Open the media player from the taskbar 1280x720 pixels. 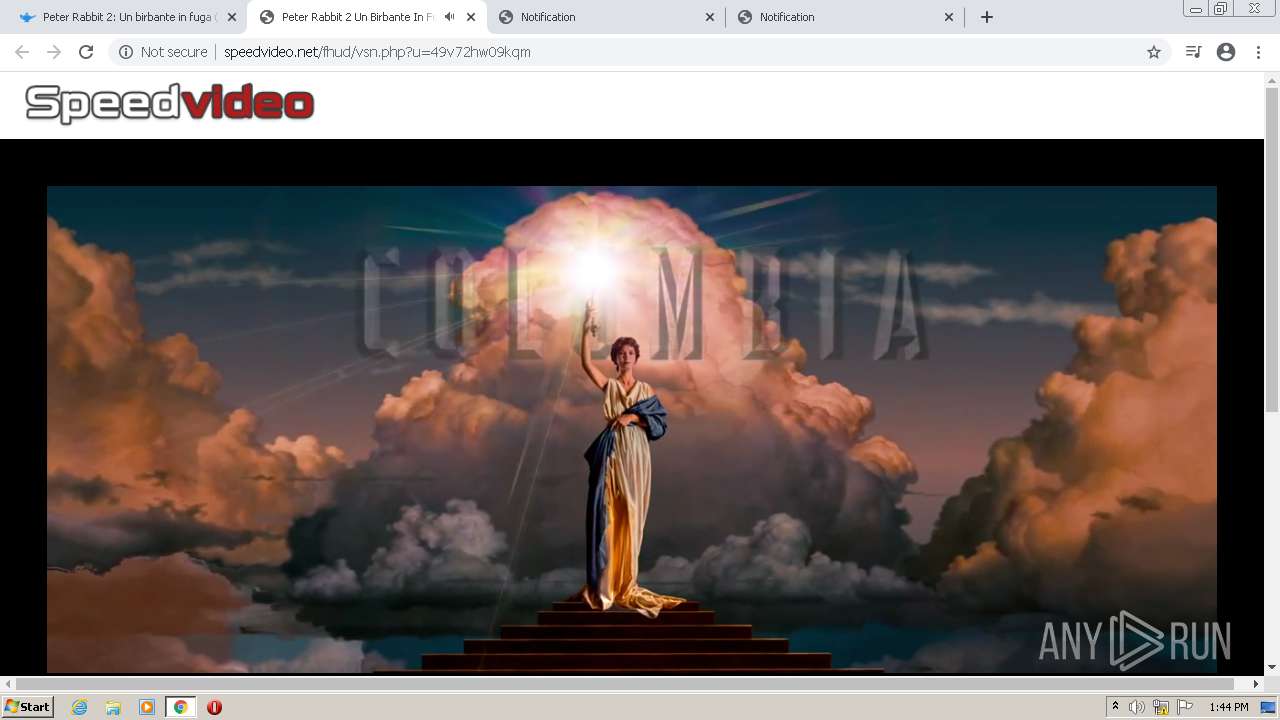click(147, 707)
